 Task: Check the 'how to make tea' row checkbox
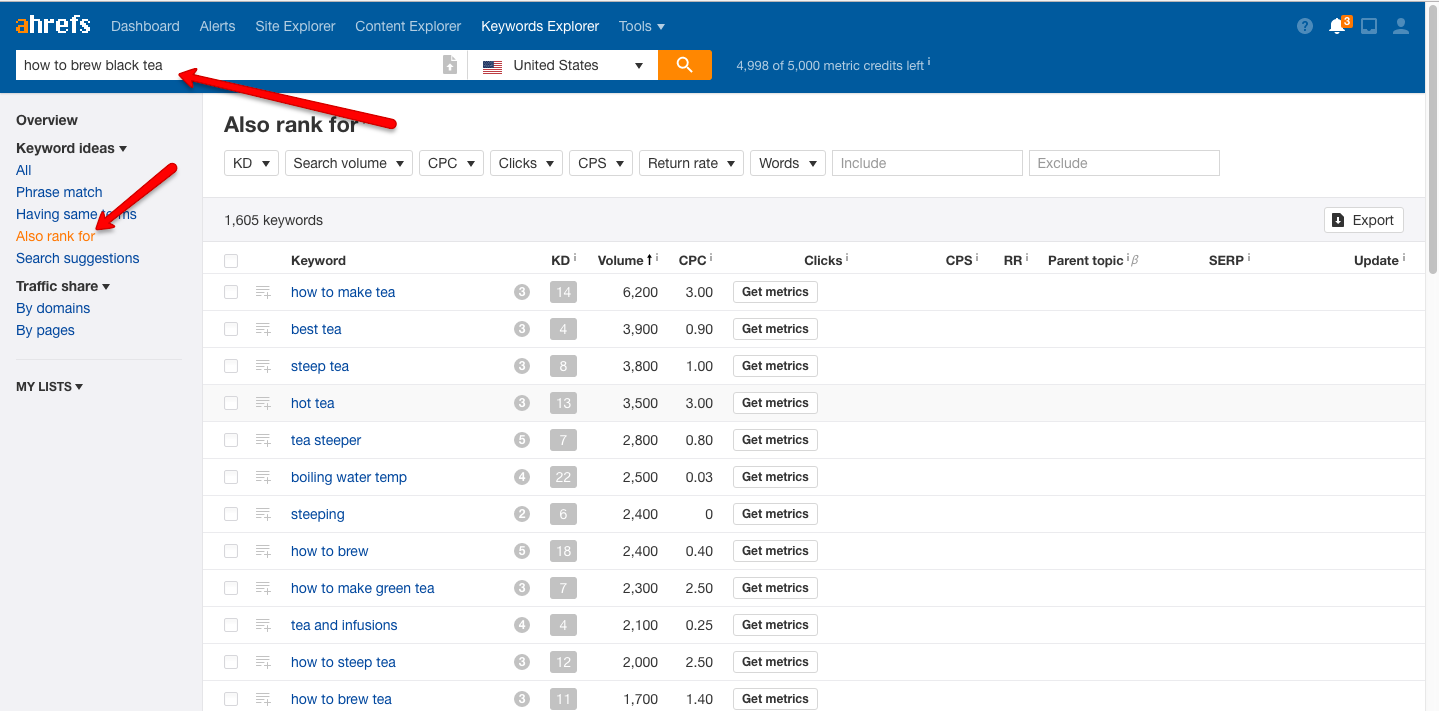(231, 292)
